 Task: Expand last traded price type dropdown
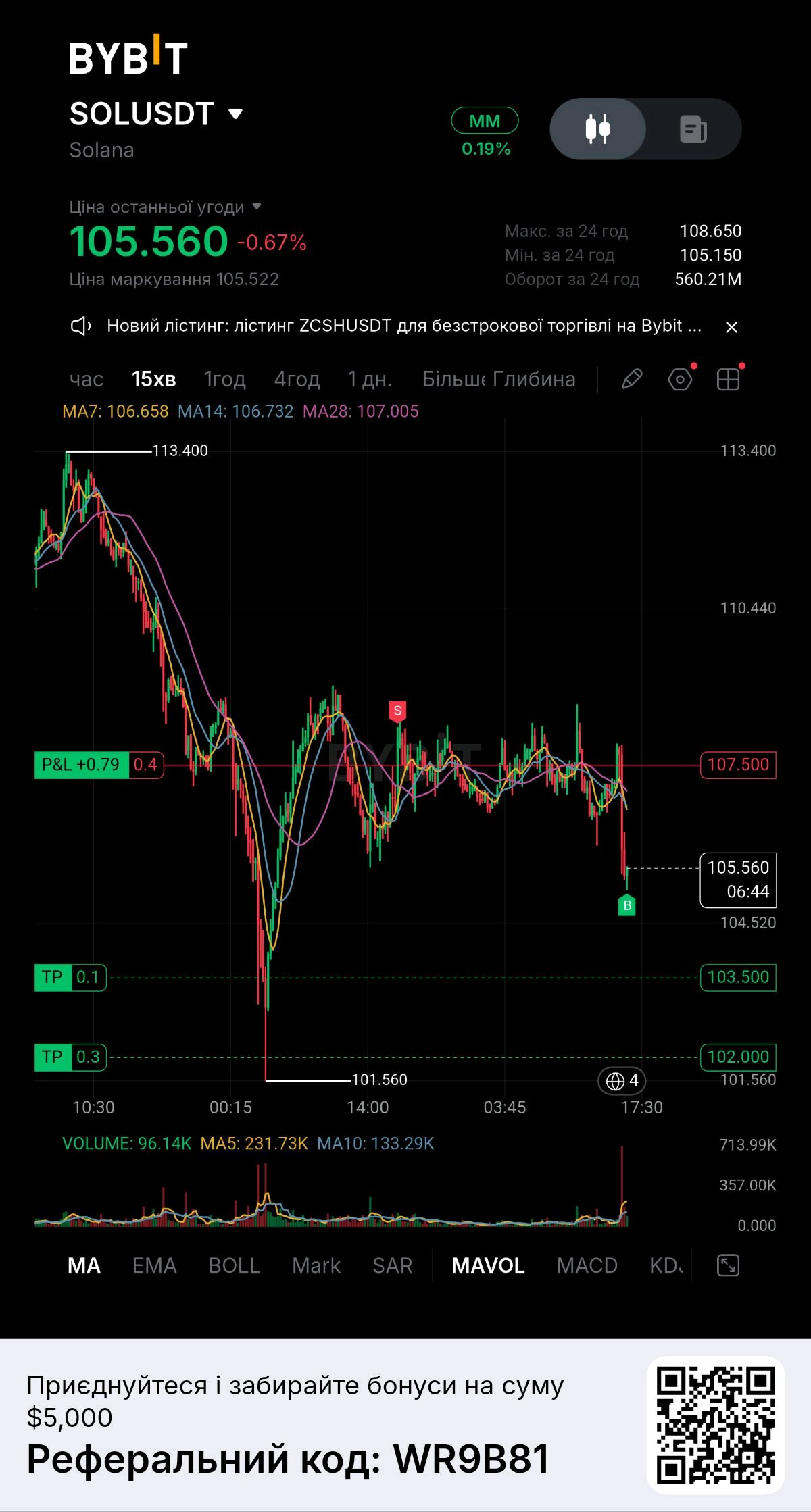click(x=165, y=207)
